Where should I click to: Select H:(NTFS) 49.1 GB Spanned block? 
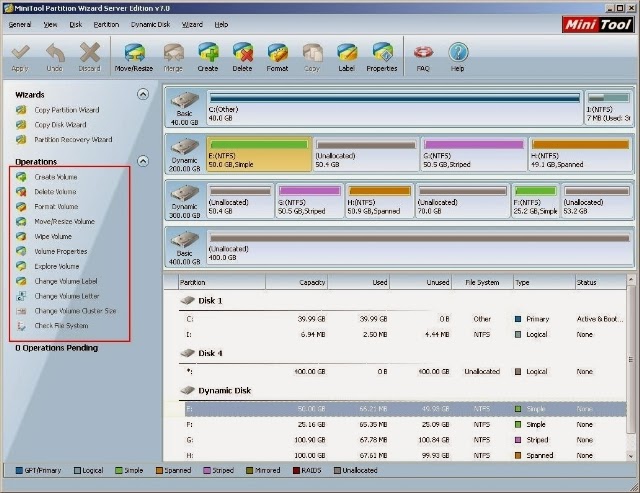tap(580, 154)
